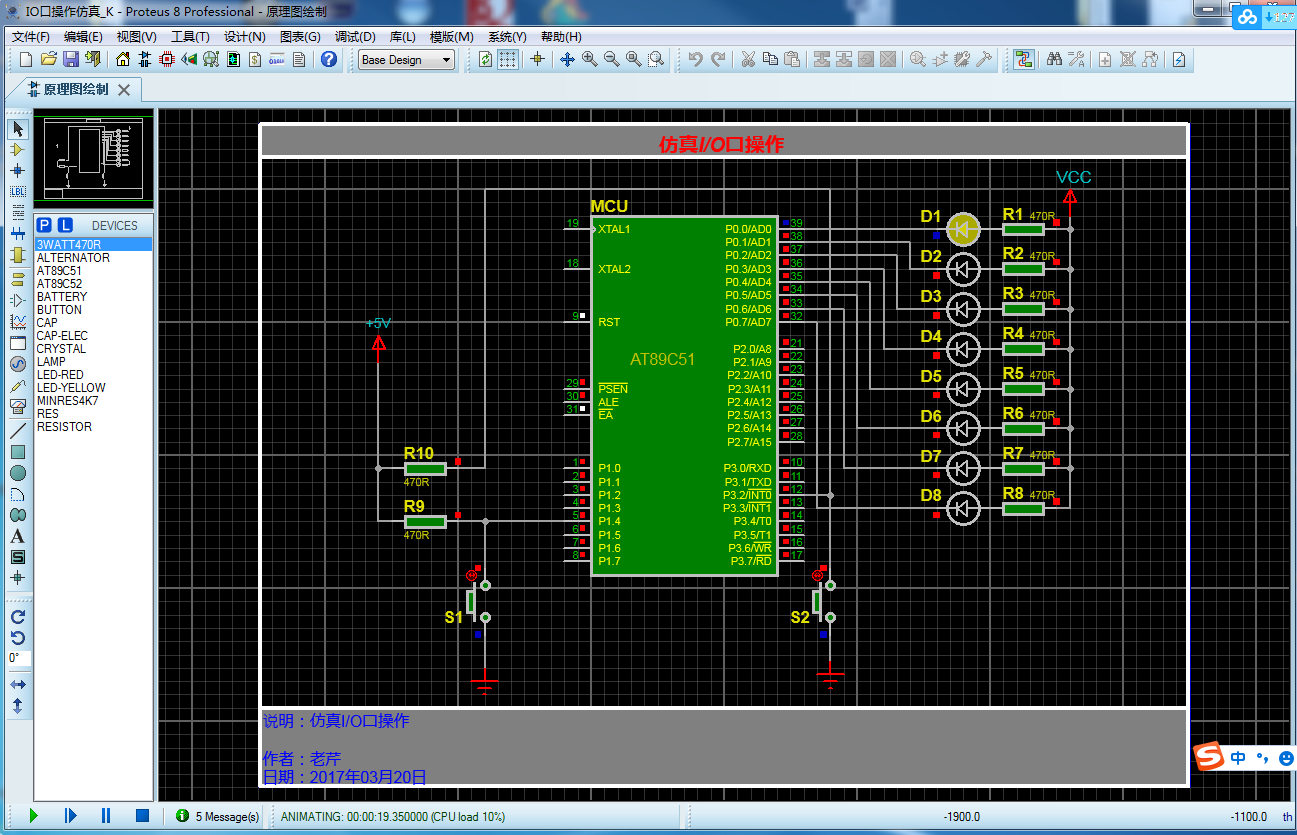Open help with the blue question mark icon
Viewport: 1297px width, 835px height.
[x=329, y=59]
